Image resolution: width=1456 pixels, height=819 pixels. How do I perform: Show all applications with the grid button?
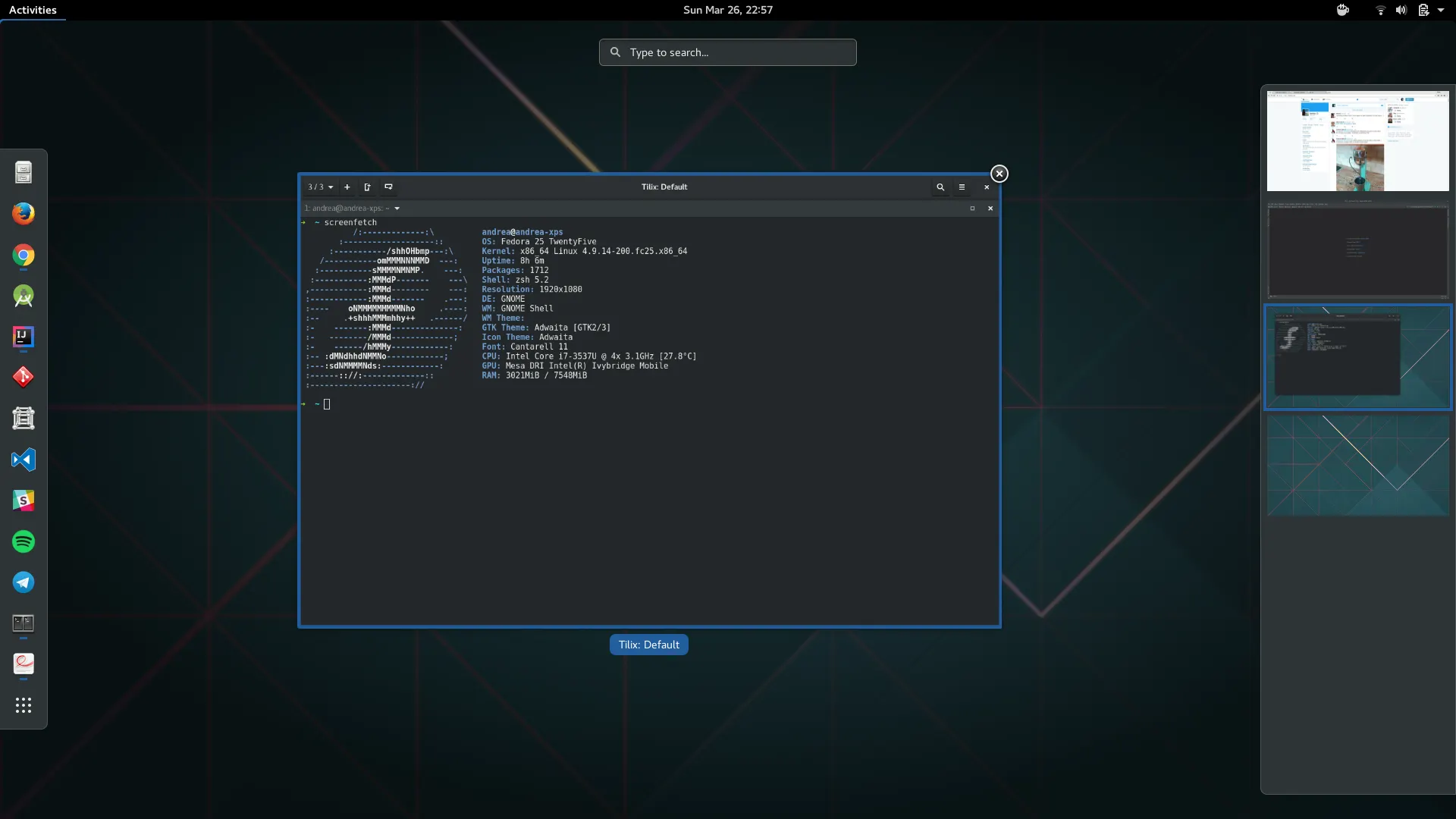(x=24, y=704)
